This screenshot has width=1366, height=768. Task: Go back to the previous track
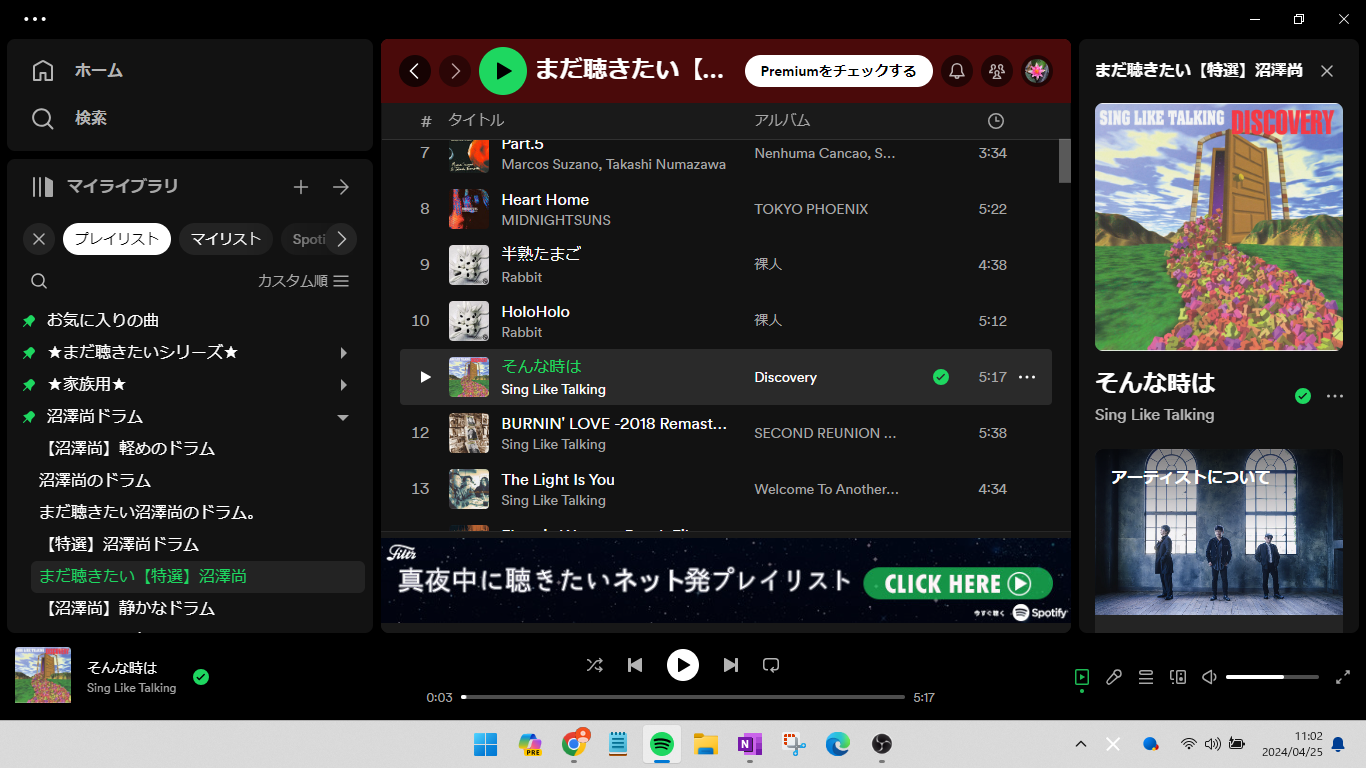635,665
